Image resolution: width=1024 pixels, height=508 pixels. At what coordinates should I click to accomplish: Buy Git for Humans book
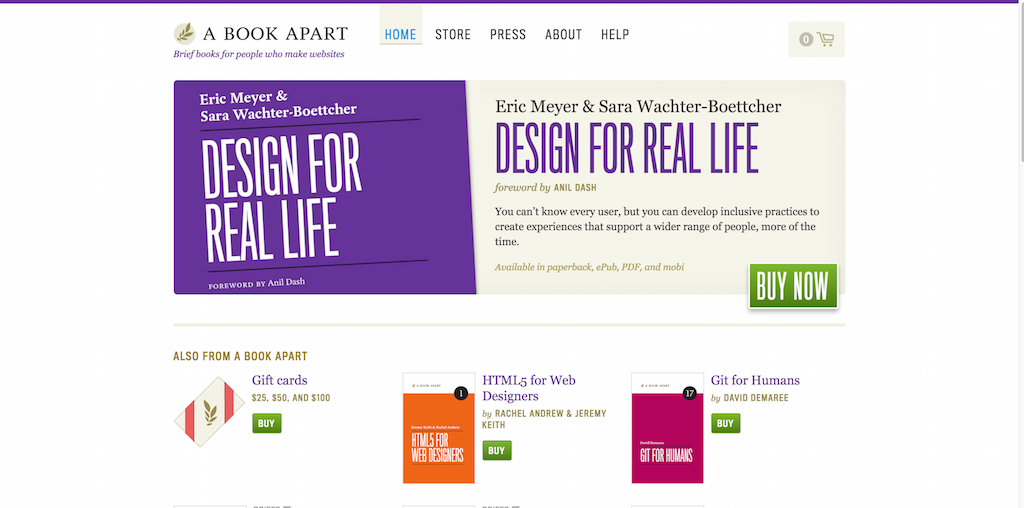[726, 423]
